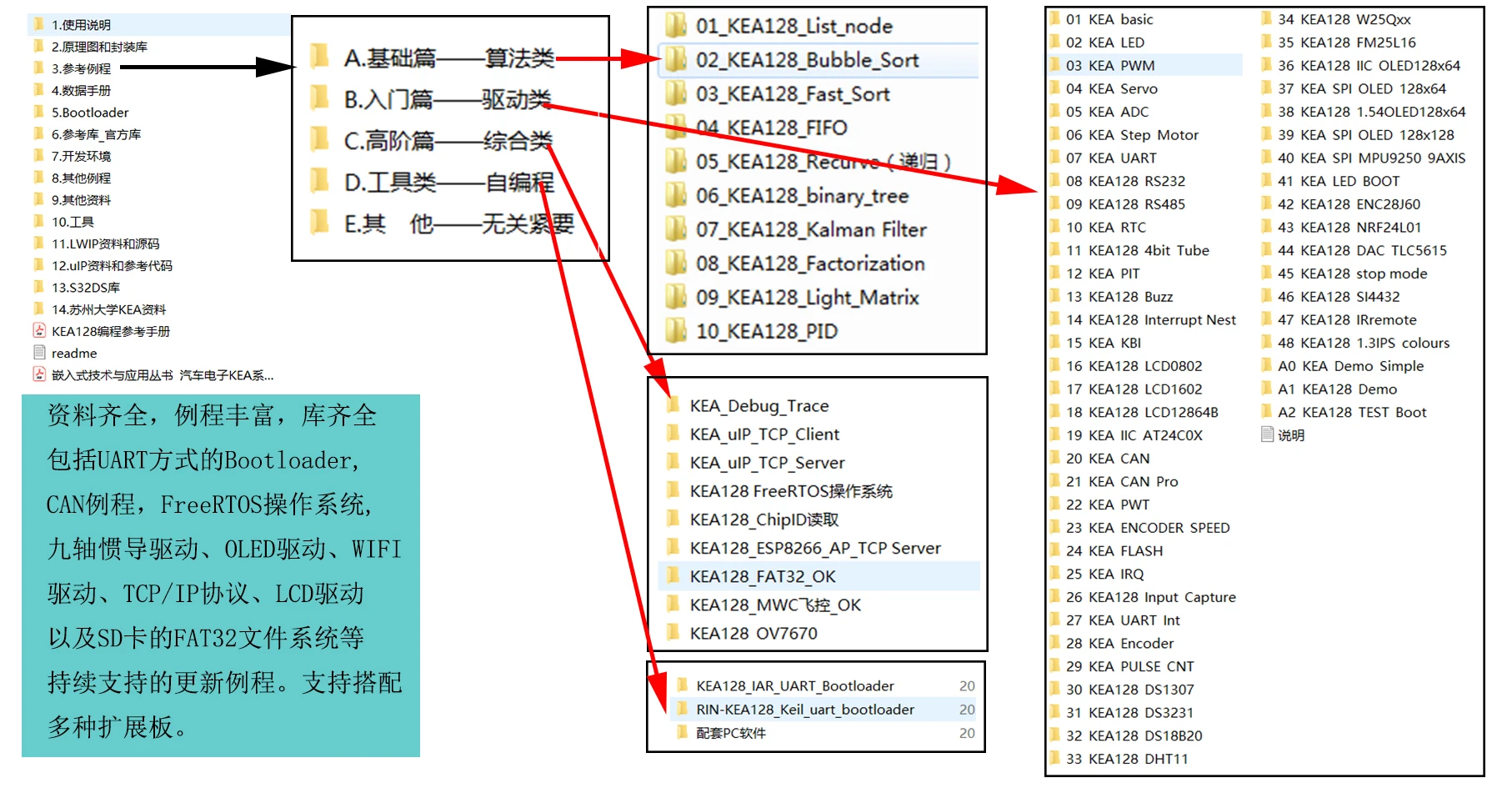Select the 24 KEA FLASH folder name
Screen dimensions: 1512x788
click(1114, 550)
